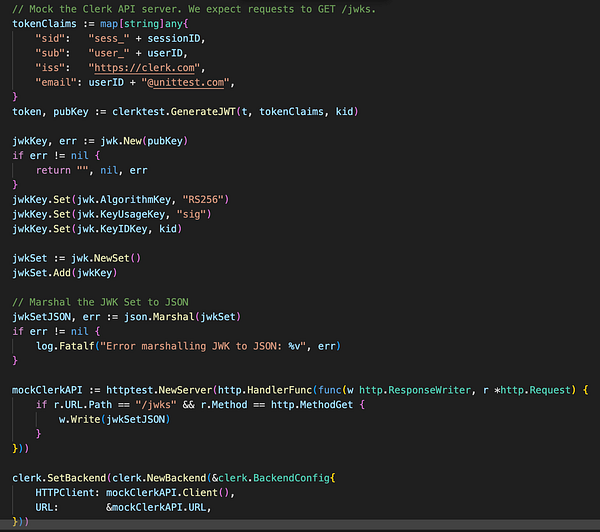Click sessionID identifier

click(x=174, y=38)
